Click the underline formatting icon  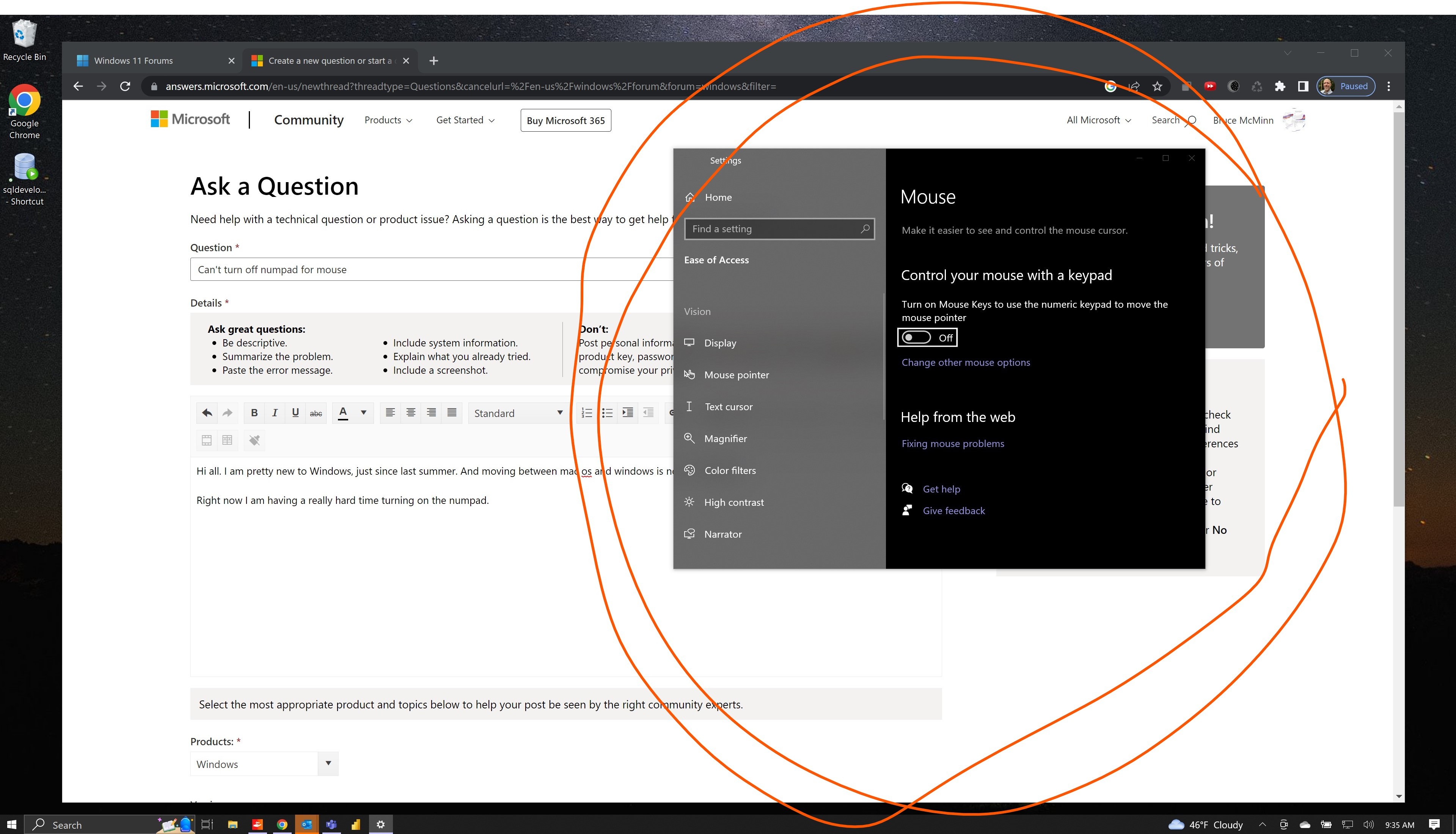[x=295, y=413]
